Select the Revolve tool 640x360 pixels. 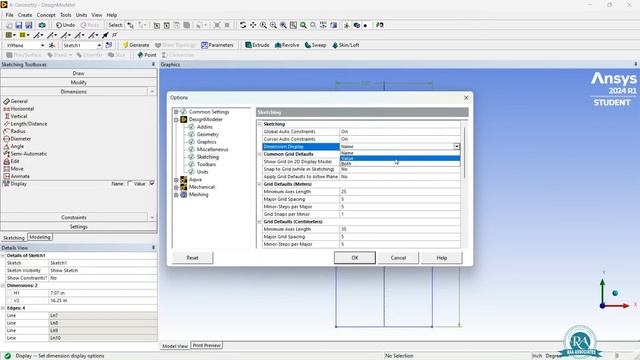[x=287, y=45]
